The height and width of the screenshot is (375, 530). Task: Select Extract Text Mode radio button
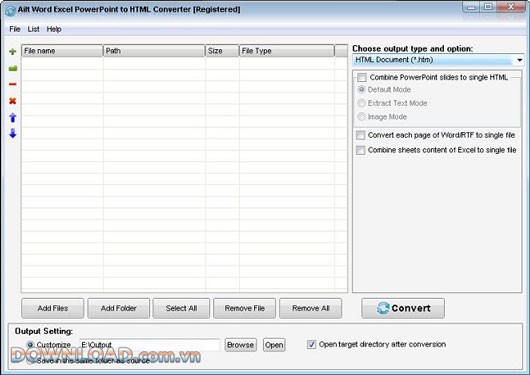click(x=361, y=103)
